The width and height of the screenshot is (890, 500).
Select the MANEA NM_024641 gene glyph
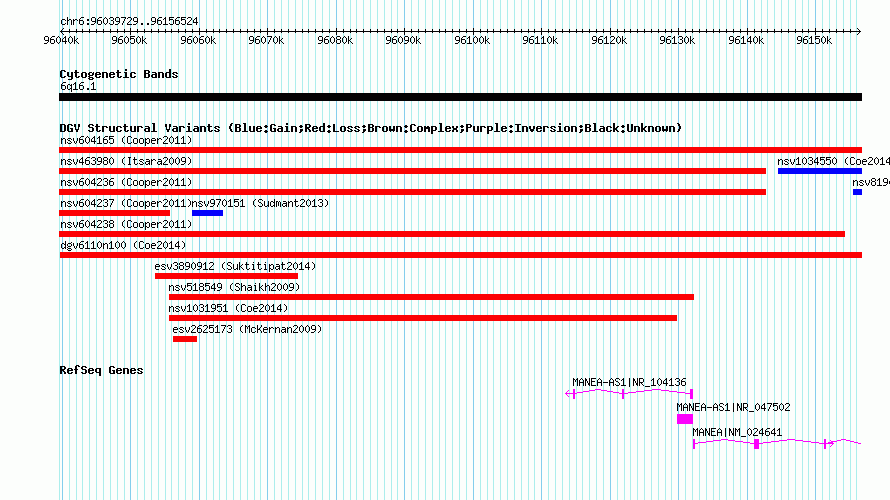(777, 443)
